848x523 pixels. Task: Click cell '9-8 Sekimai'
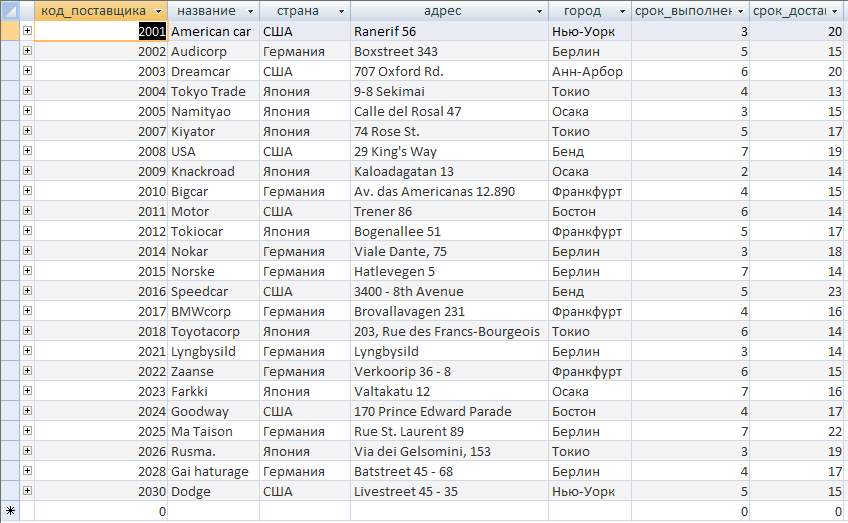coord(449,91)
